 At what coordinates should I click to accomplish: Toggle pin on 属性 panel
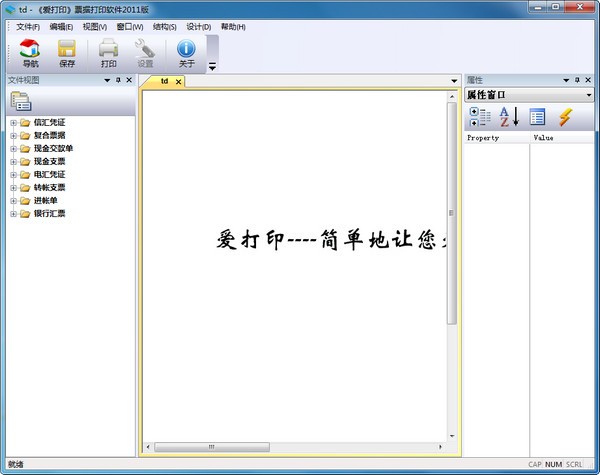pos(577,80)
